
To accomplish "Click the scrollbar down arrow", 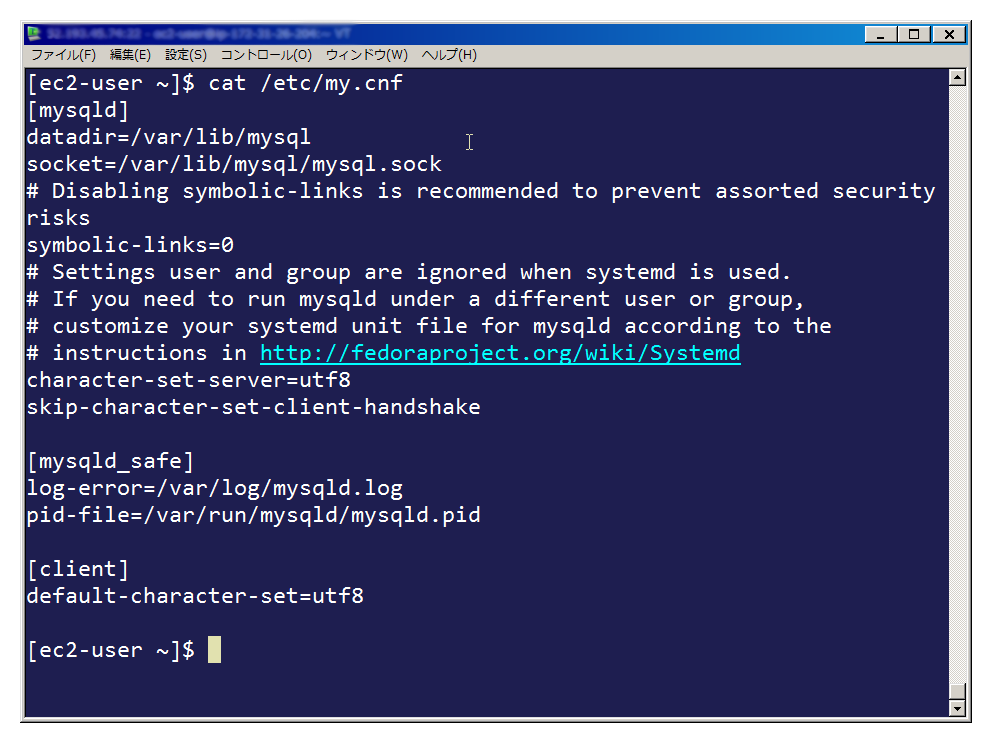I will click(x=957, y=708).
